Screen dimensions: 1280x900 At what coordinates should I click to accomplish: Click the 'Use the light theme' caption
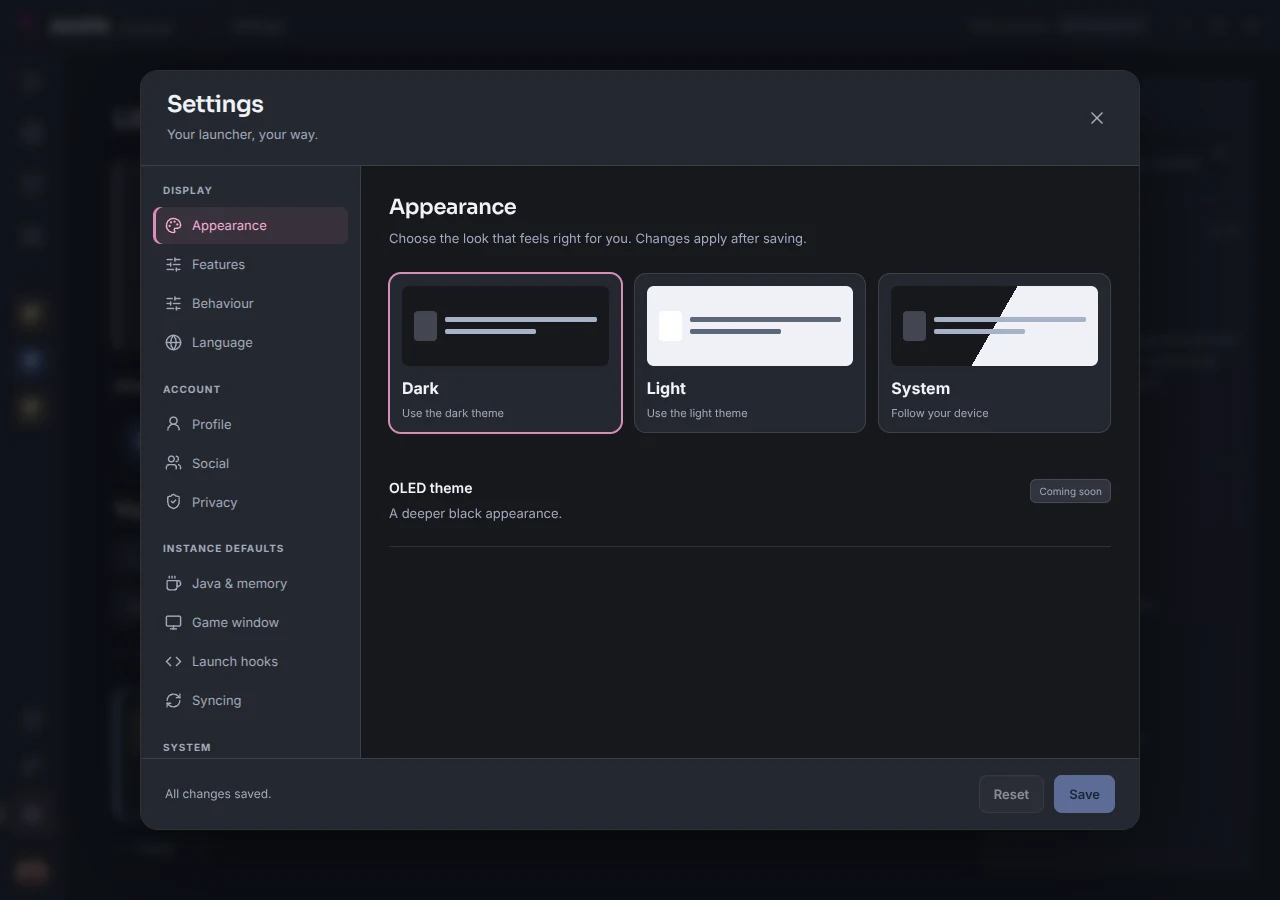tap(697, 413)
